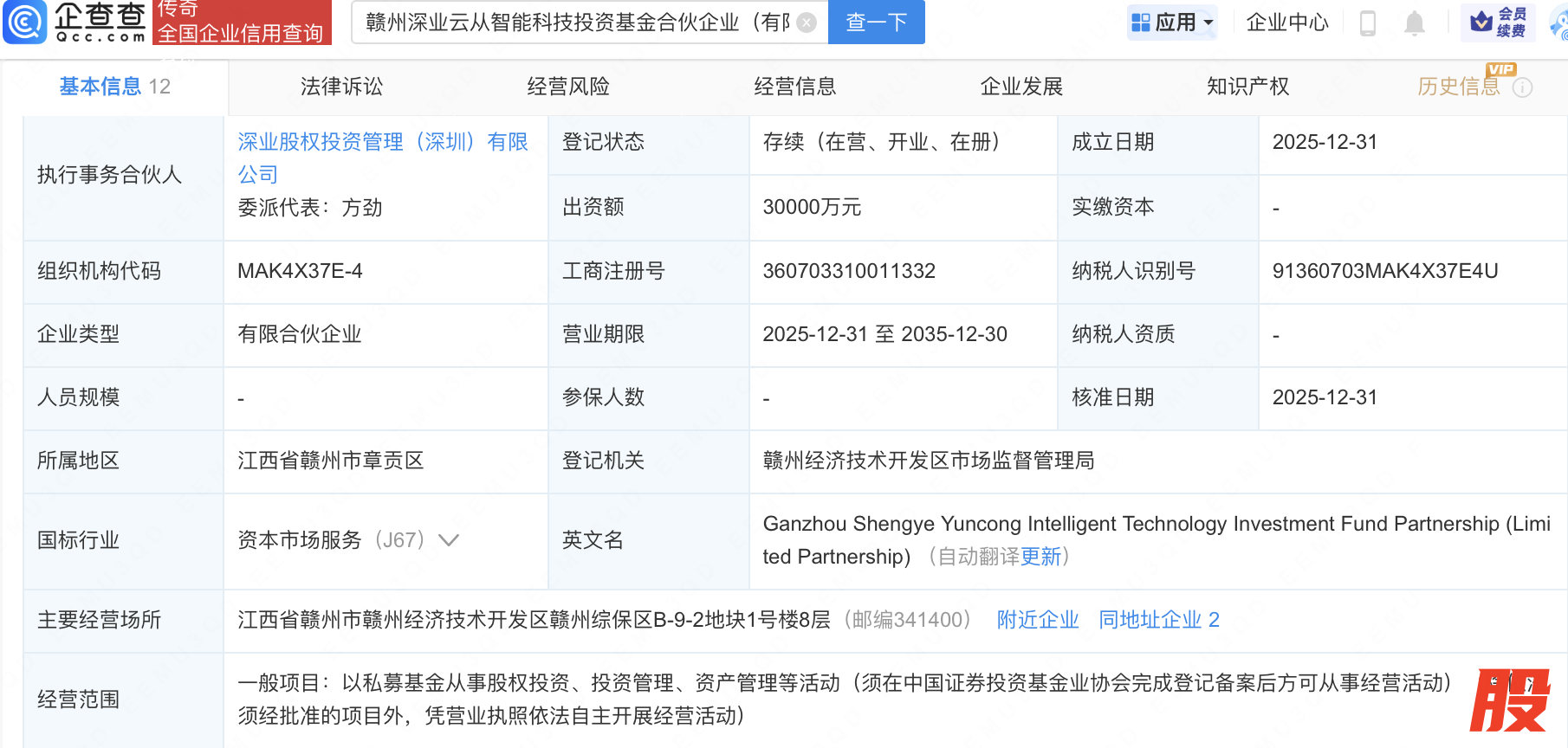Go to 企业中心
This screenshot has height=748, width=1568.
click(1286, 23)
